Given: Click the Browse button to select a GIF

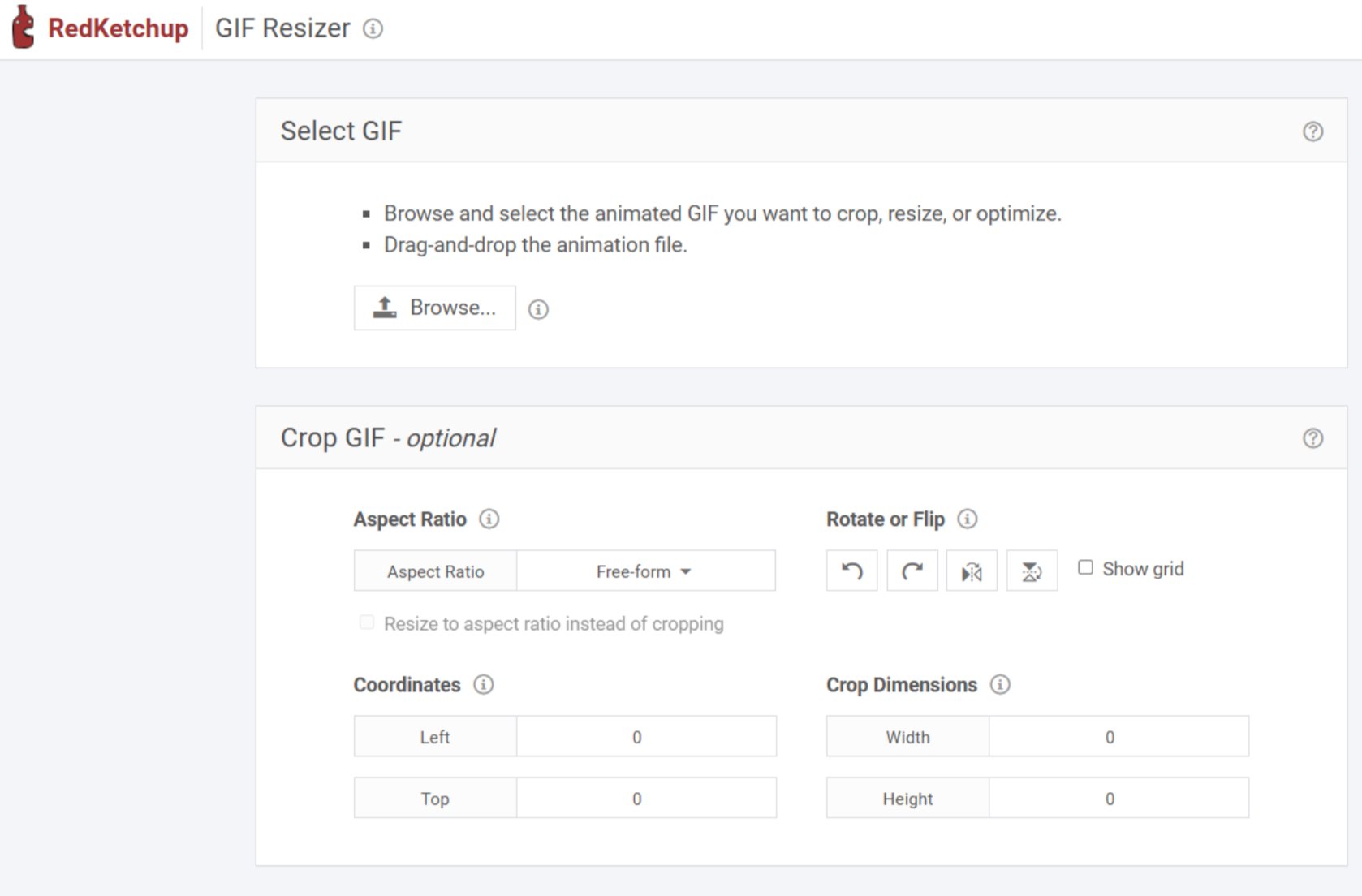Looking at the screenshot, I should [434, 308].
